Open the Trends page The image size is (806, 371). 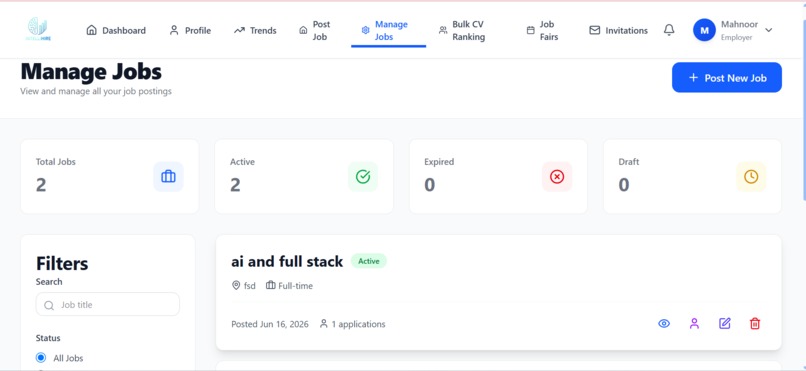coord(255,30)
